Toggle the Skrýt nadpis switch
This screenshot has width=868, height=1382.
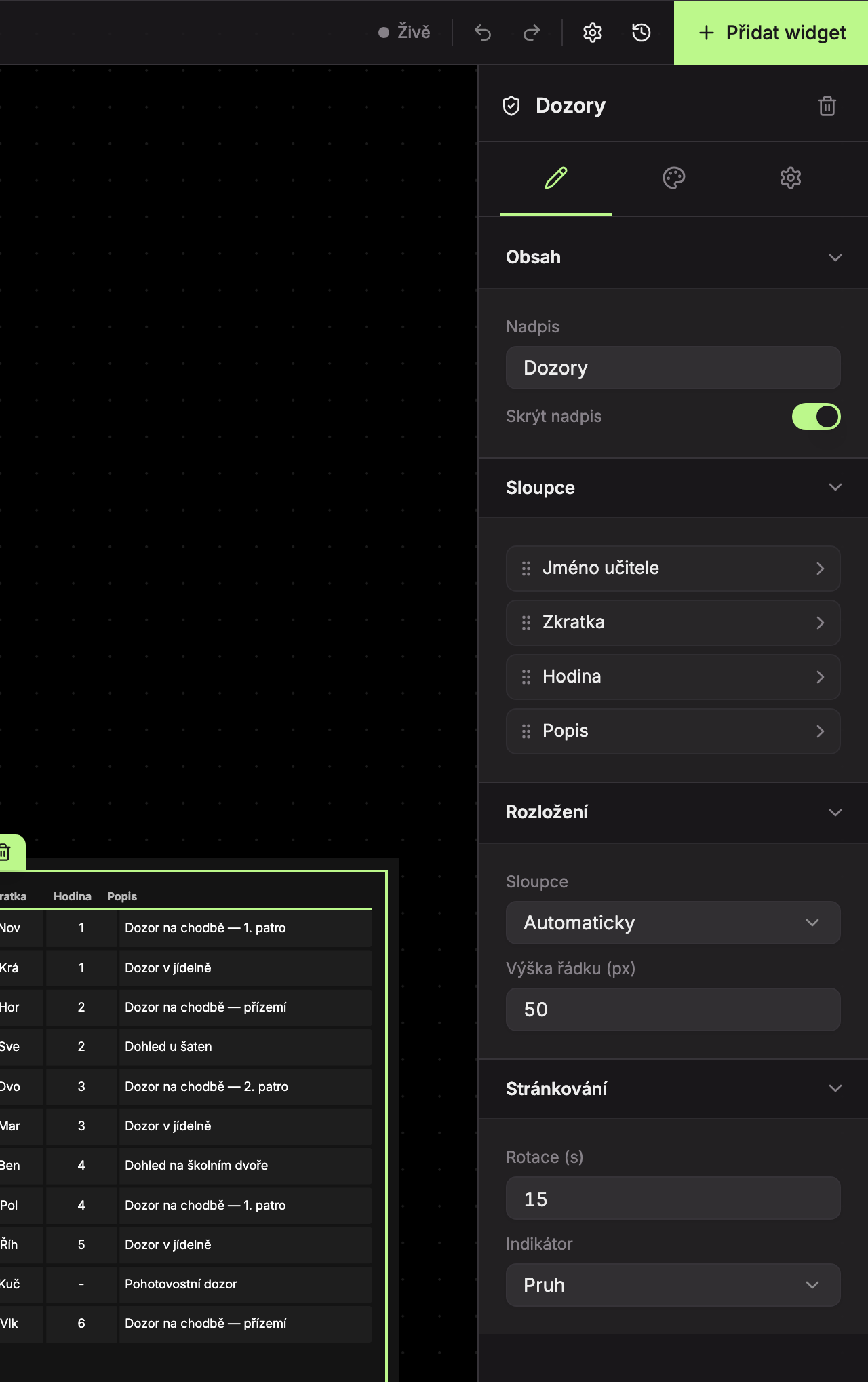[816, 417]
